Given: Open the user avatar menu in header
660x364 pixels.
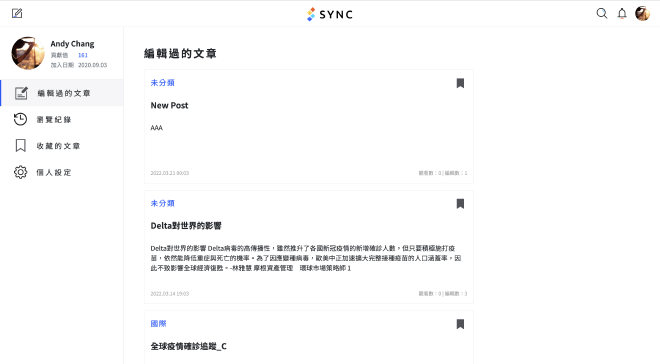Looking at the screenshot, I should [x=642, y=13].
